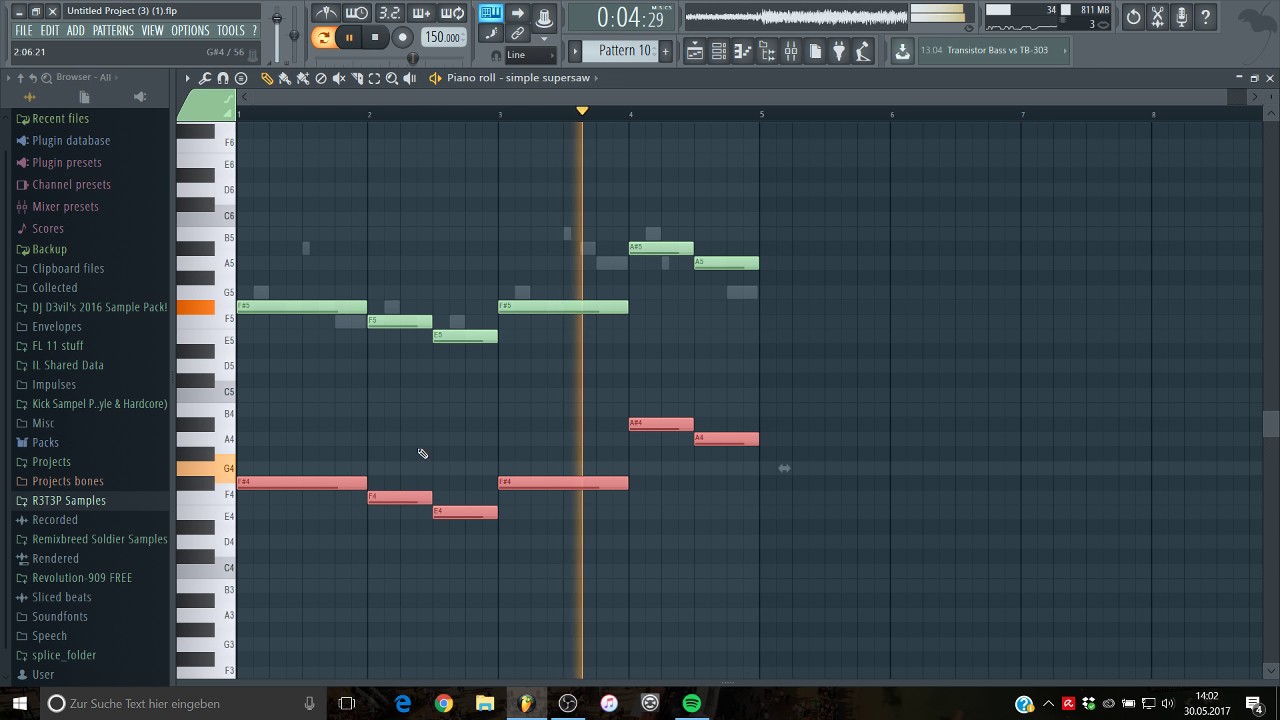Image resolution: width=1280 pixels, height=720 pixels.
Task: Pause playback
Action: (x=349, y=38)
